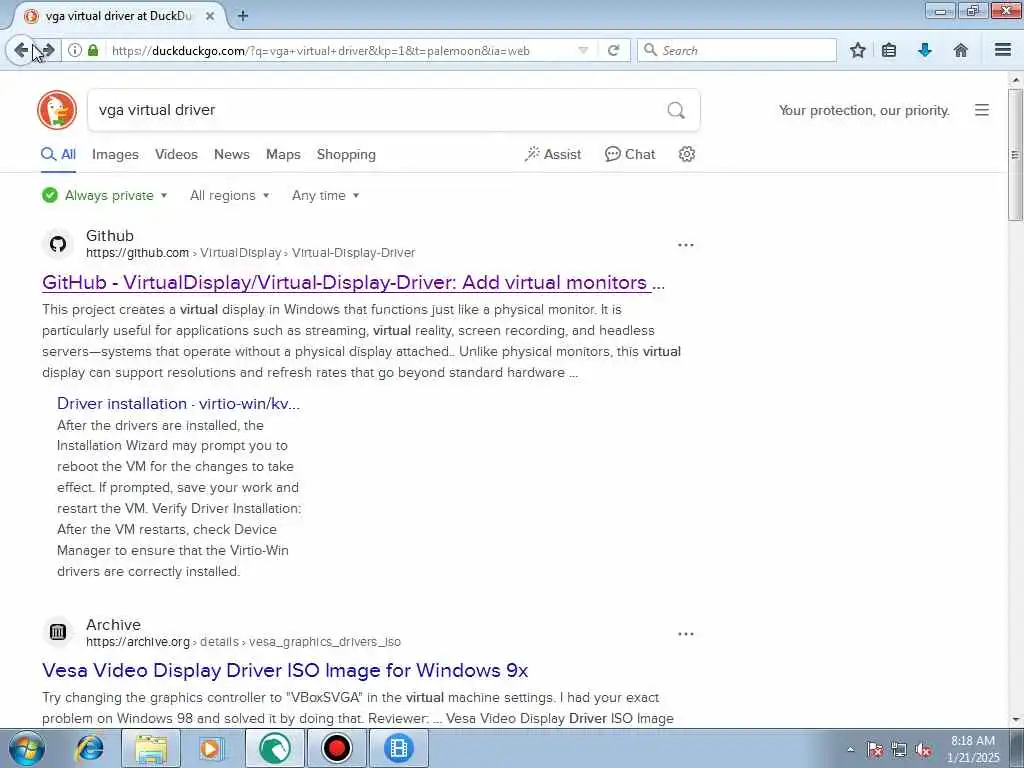Open GitHub VirtualDisplay Virtual-Display-Driver result link
This screenshot has width=1024, height=768.
(x=353, y=282)
